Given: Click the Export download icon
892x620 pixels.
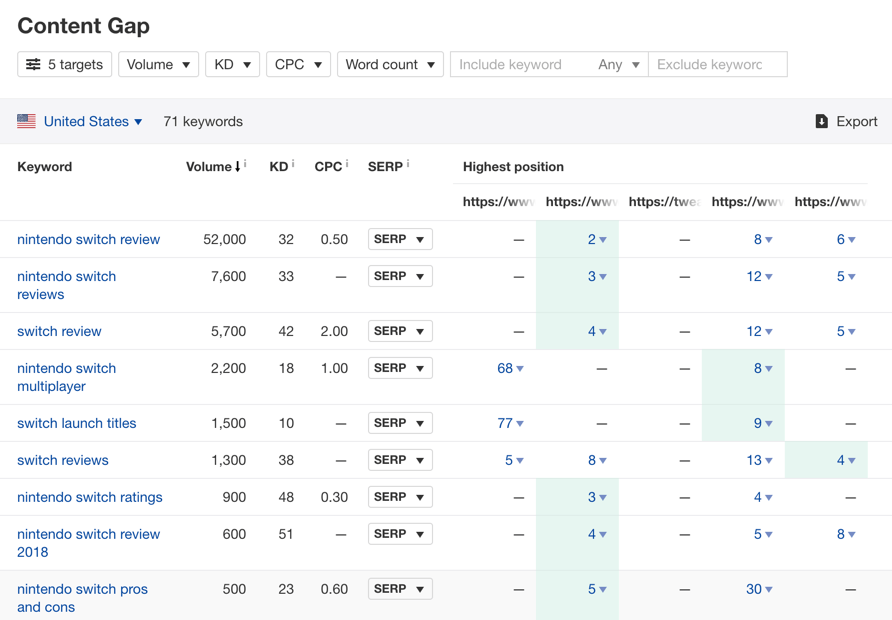Looking at the screenshot, I should pyautogui.click(x=821, y=121).
